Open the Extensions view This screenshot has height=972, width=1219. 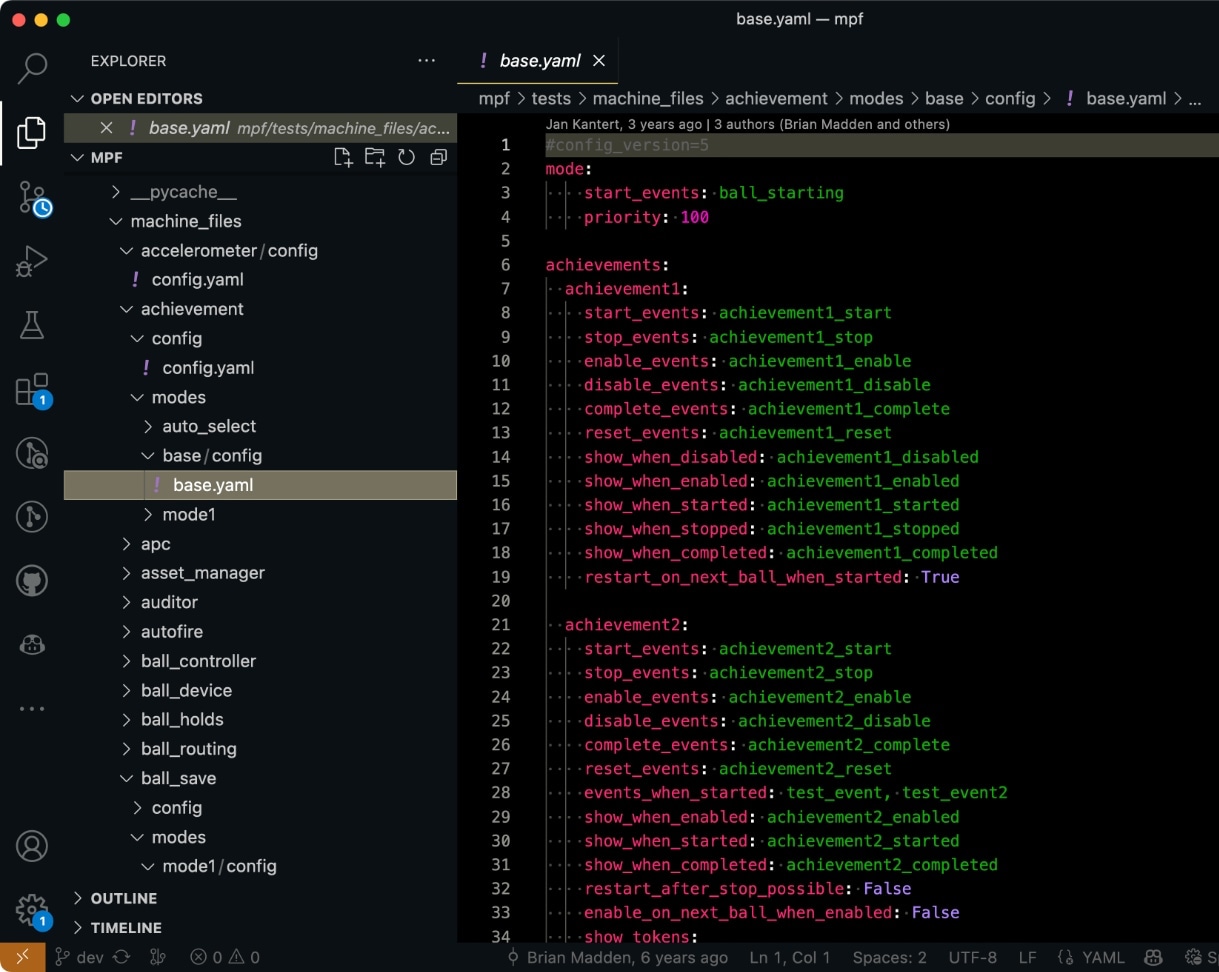[32, 389]
